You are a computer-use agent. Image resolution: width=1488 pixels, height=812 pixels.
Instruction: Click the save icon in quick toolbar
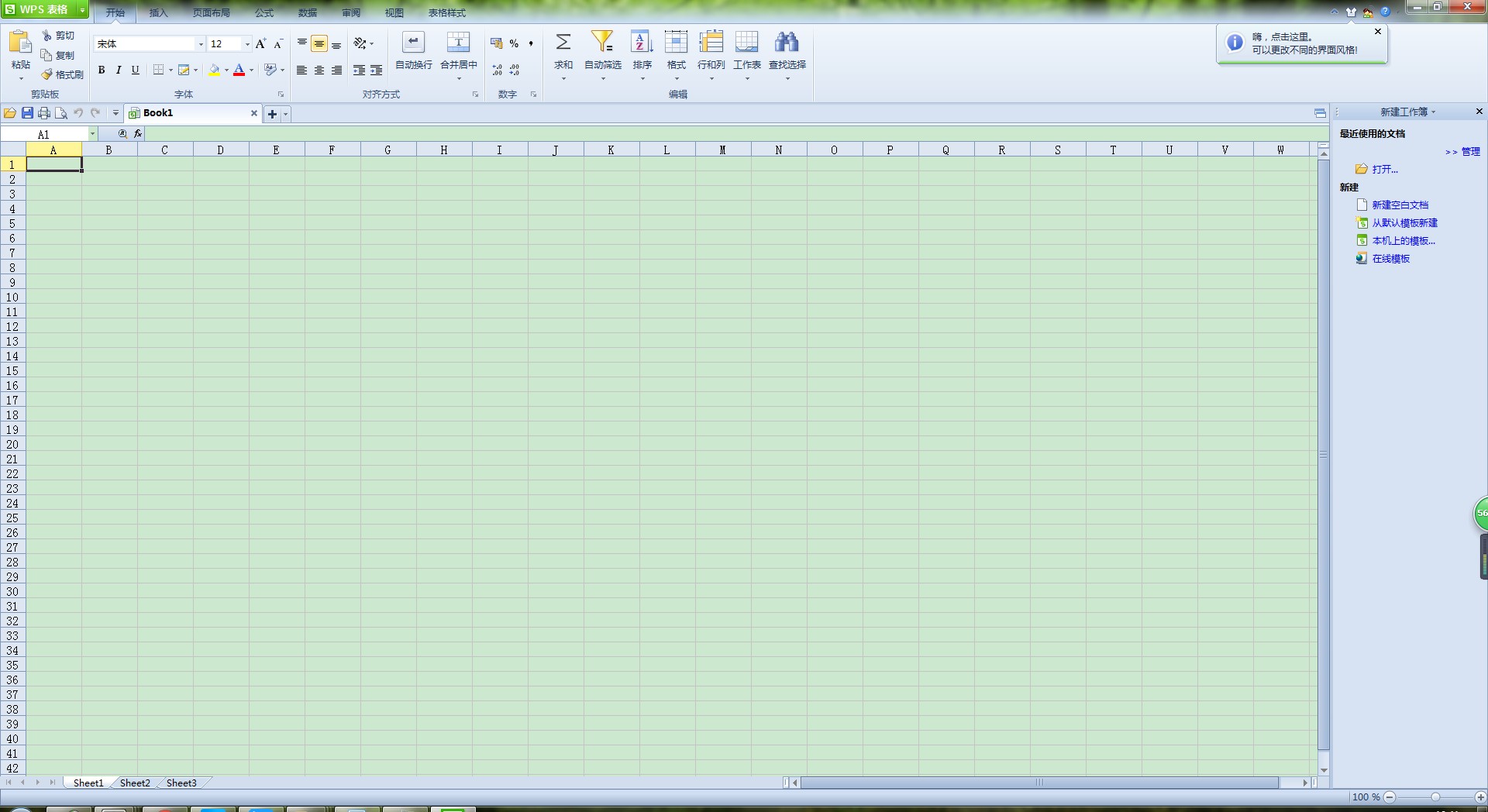pos(27,113)
